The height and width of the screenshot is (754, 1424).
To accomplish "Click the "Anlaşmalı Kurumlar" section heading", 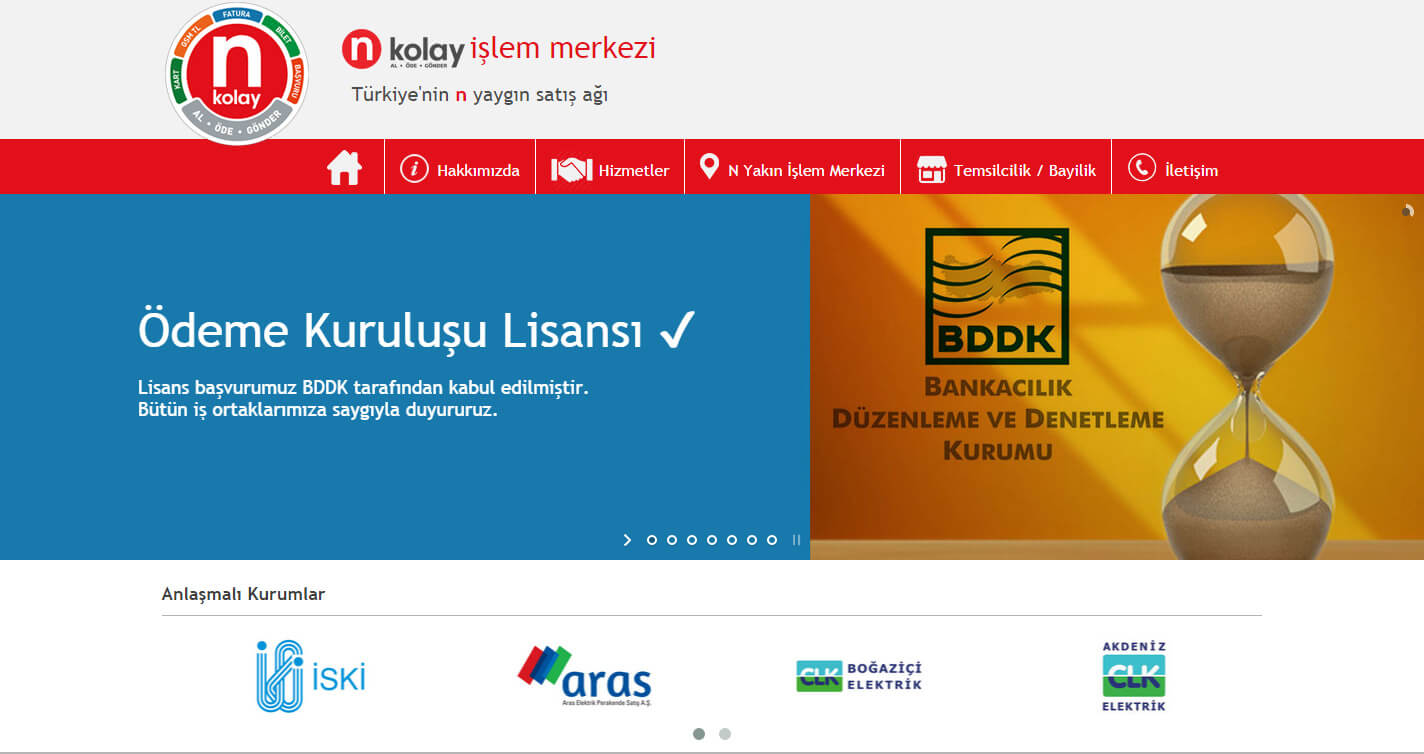I will point(243,594).
